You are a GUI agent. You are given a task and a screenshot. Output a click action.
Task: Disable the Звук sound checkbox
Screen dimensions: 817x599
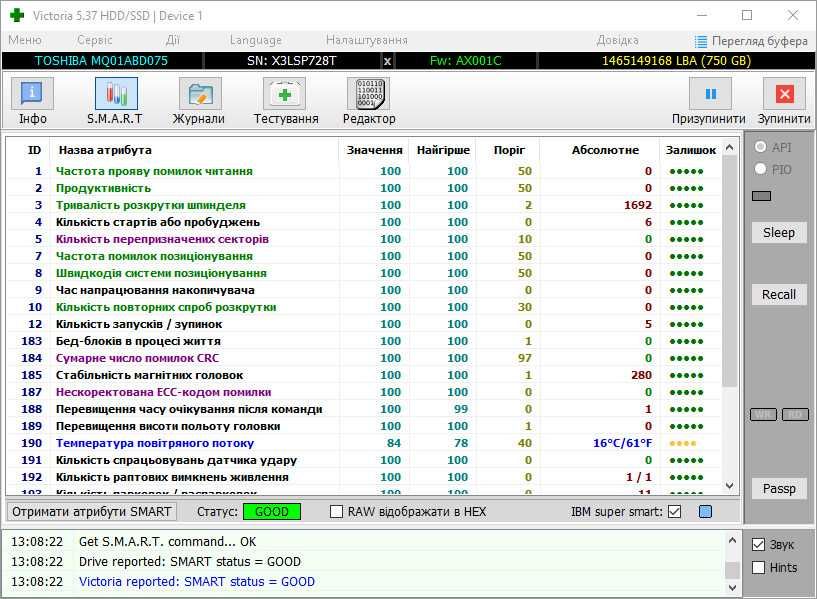point(759,545)
